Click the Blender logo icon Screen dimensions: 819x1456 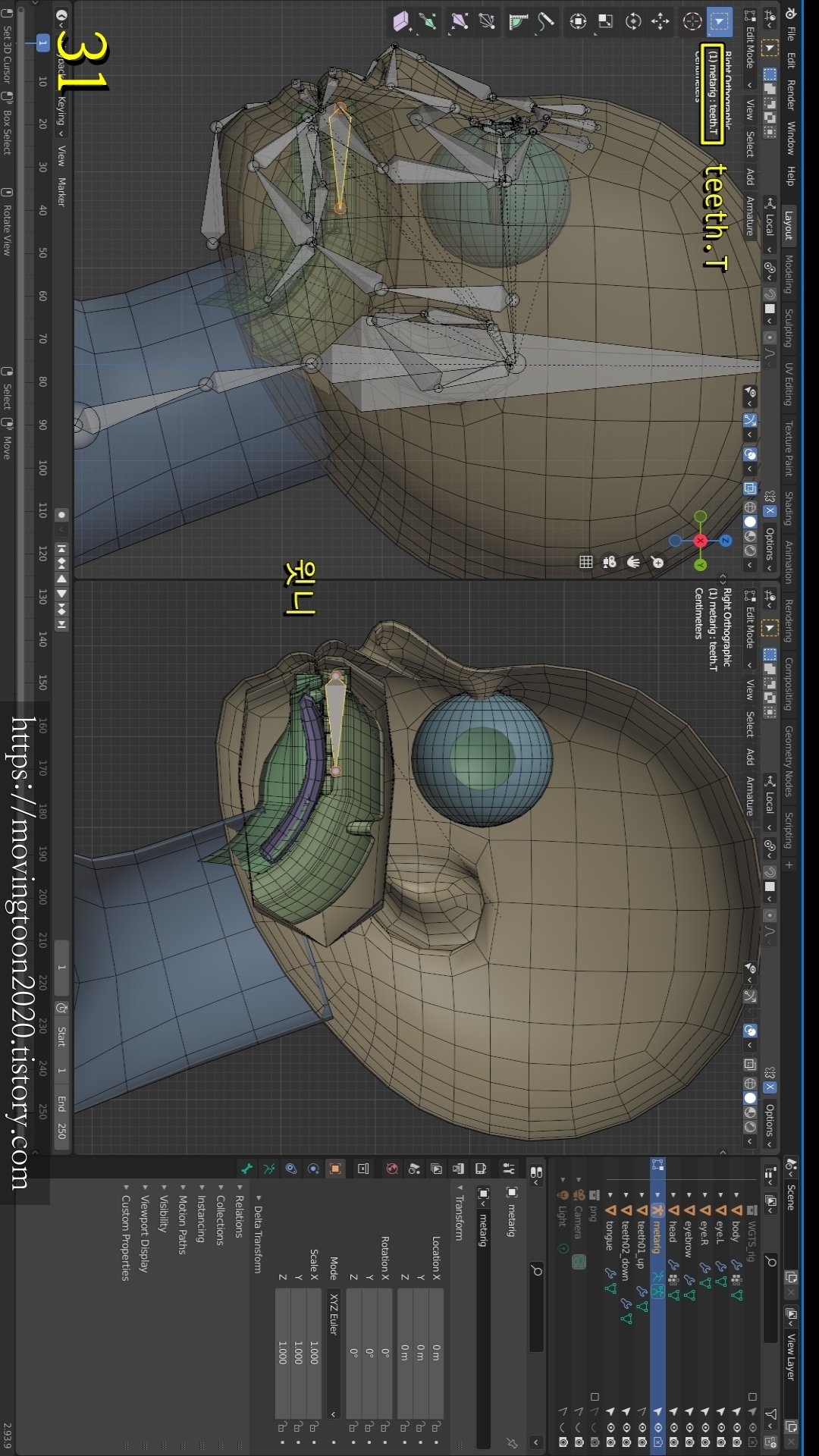[x=790, y=14]
